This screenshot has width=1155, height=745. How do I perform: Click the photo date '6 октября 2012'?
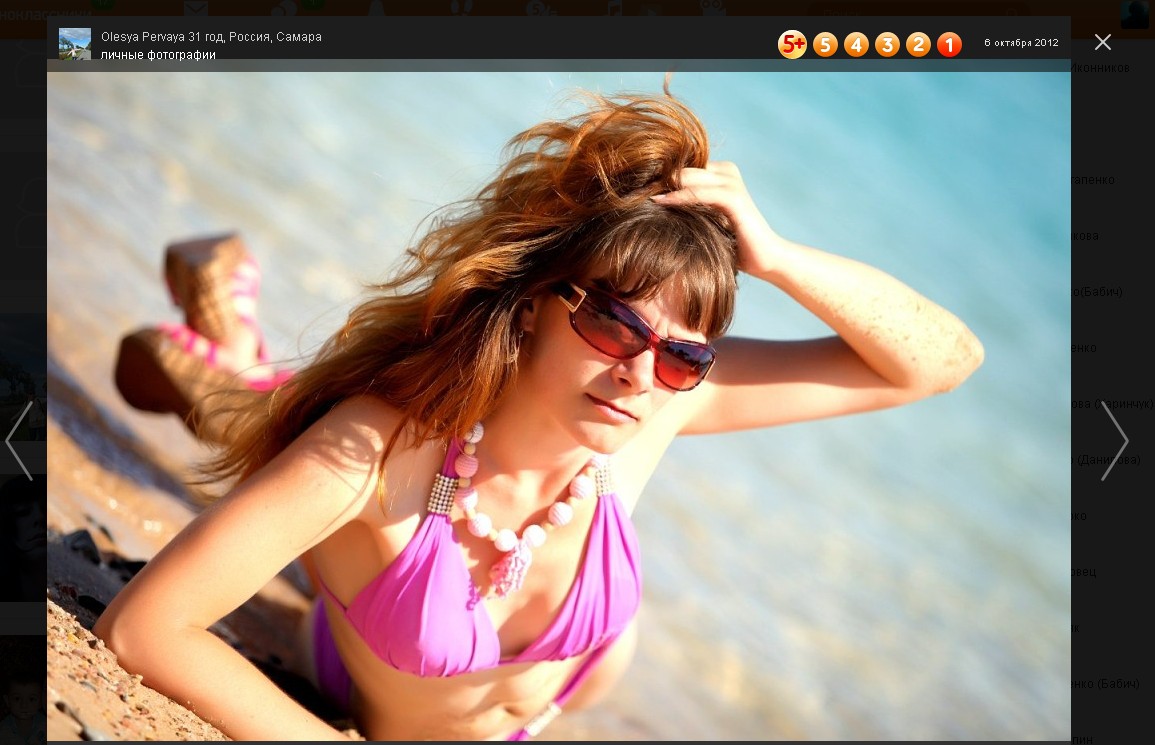[x=1021, y=43]
